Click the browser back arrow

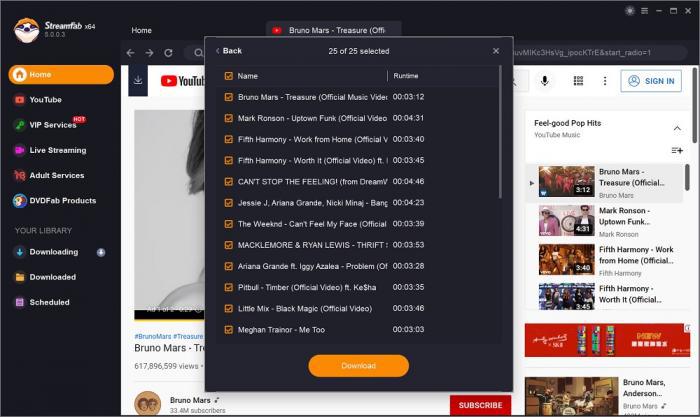(130, 53)
